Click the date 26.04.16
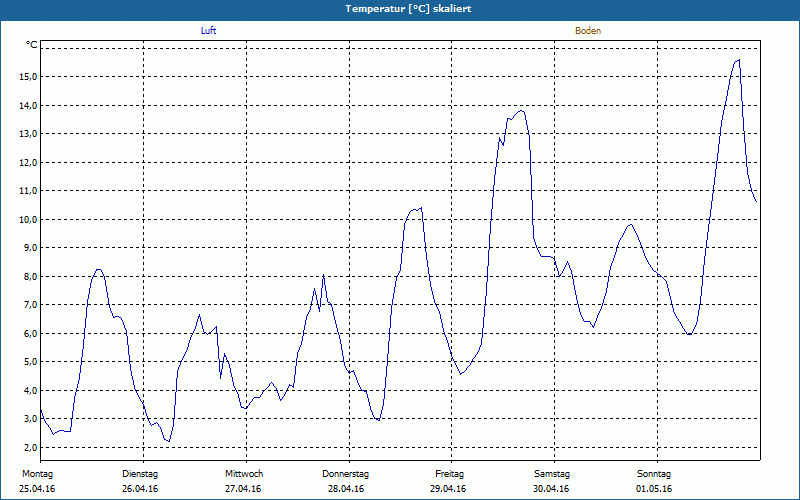This screenshot has height=500, width=800. (x=140, y=489)
